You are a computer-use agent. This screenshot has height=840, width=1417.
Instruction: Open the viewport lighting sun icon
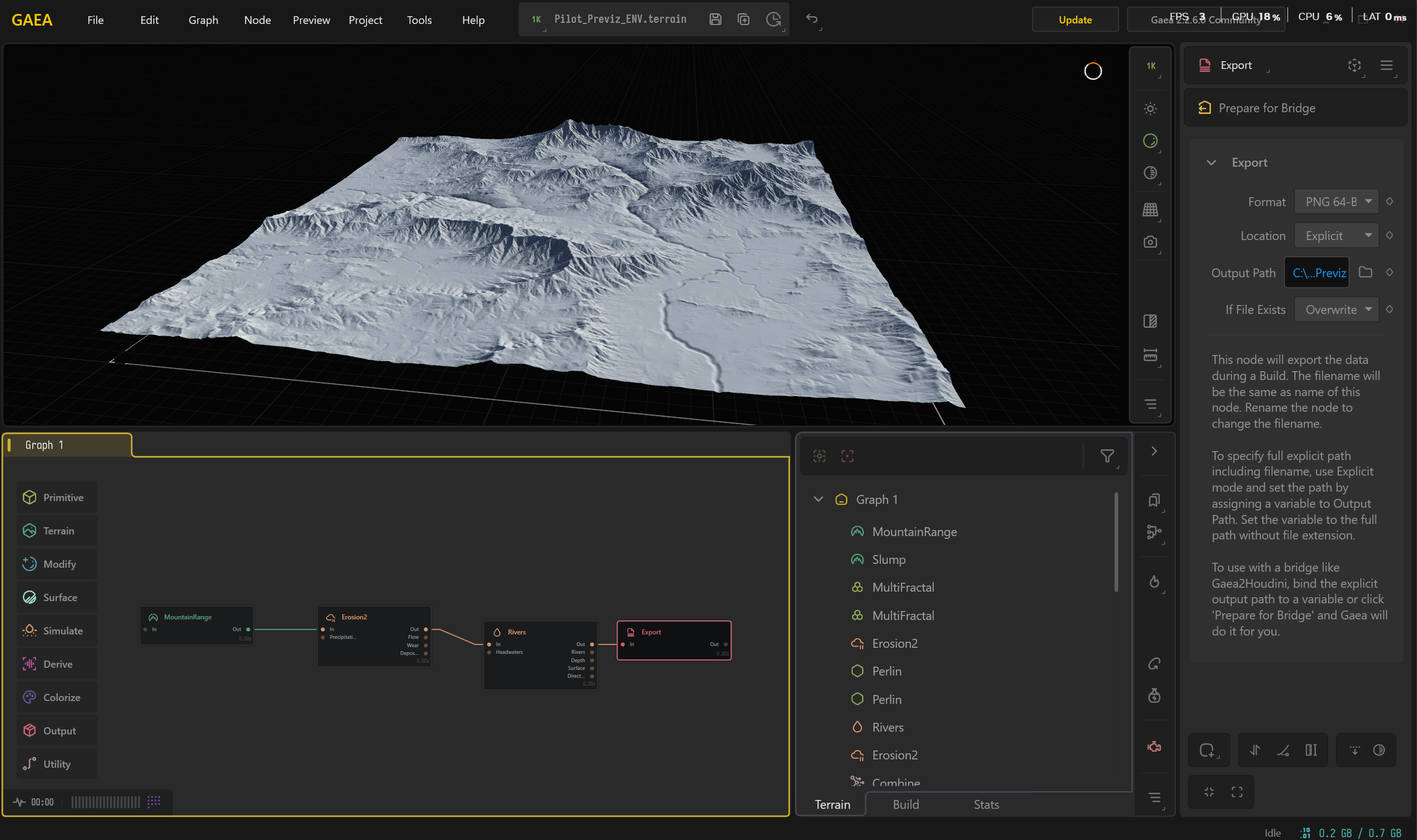point(1150,108)
